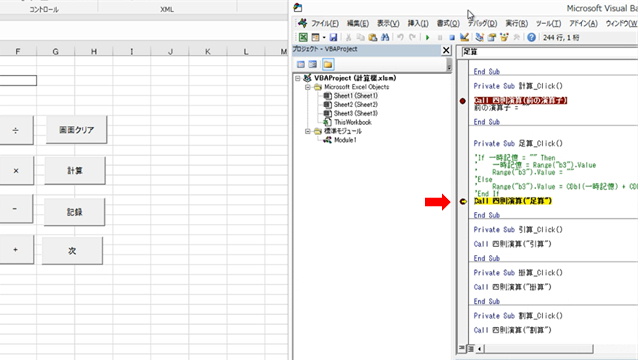
Task: Open the デバッグ(D) menu
Action: (482, 24)
